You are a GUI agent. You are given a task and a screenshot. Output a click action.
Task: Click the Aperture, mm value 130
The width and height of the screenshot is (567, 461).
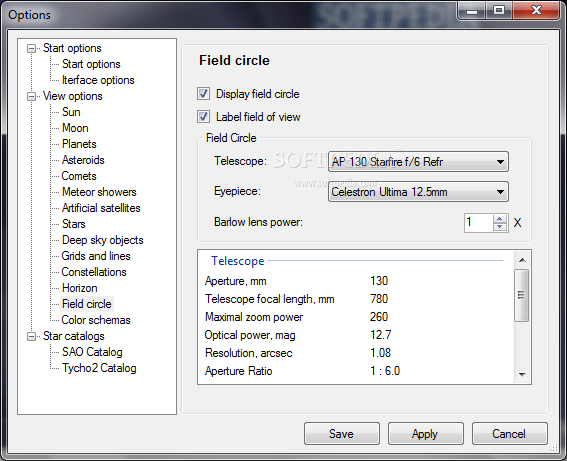379,281
